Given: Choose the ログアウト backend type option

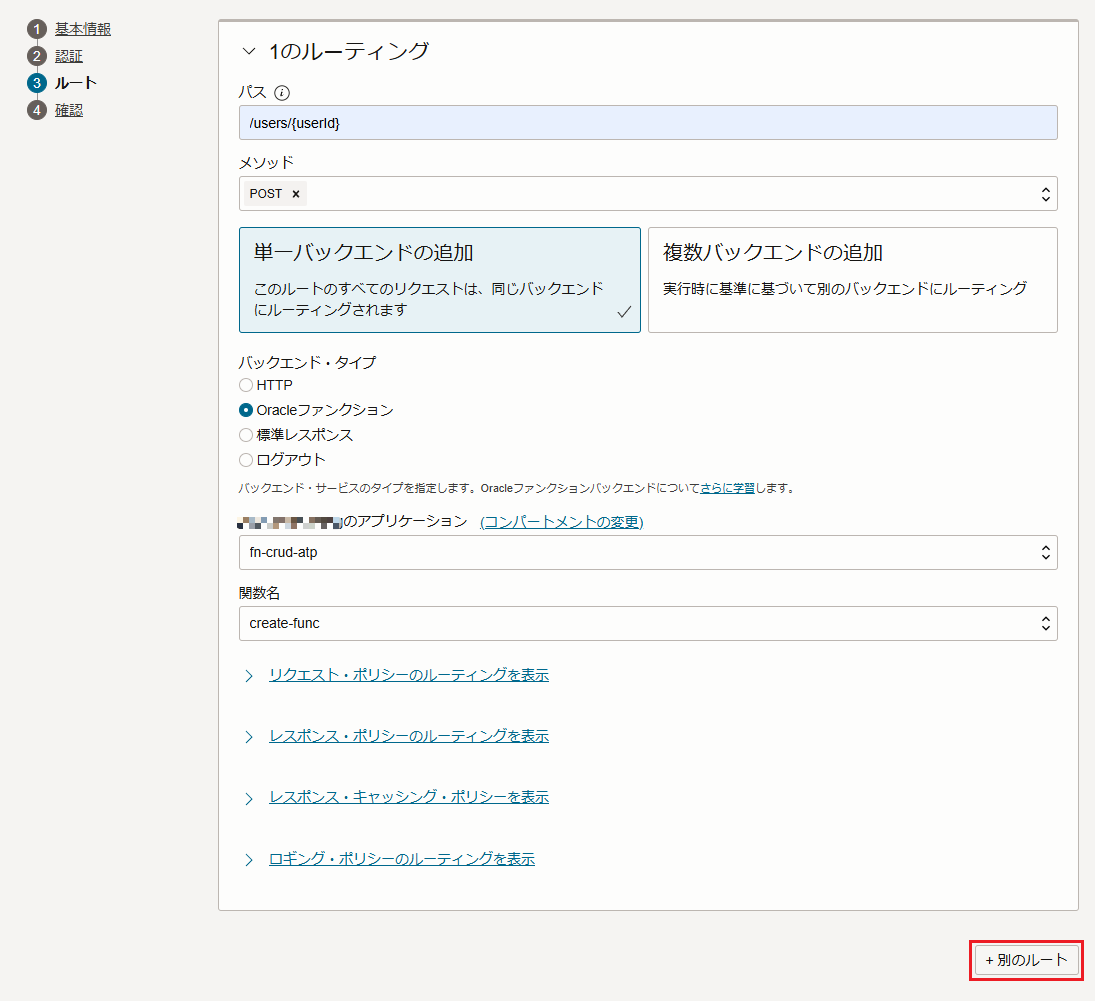Looking at the screenshot, I should tap(246, 460).
